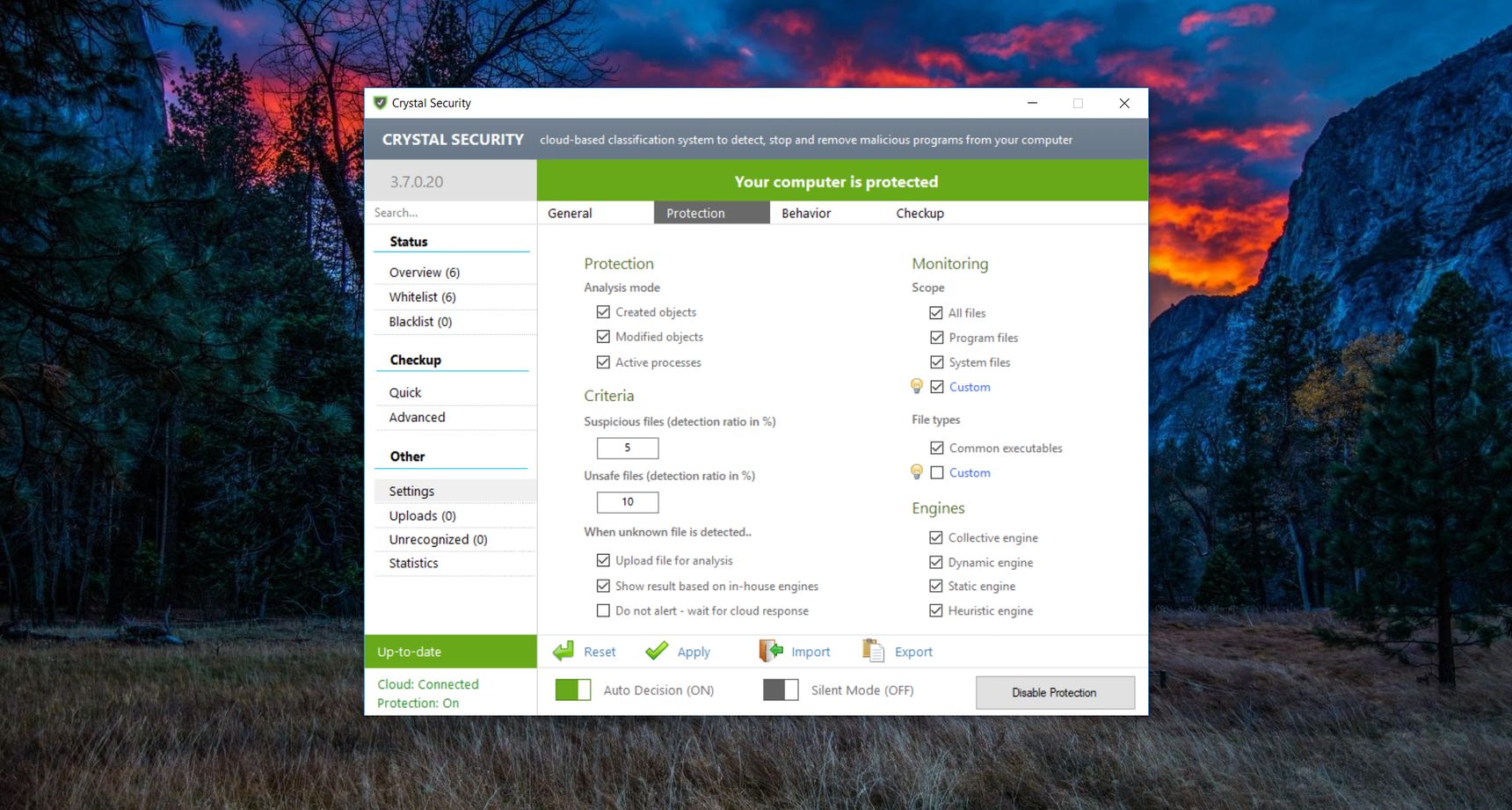The width and height of the screenshot is (1512, 810).
Task: Click the Import settings icon
Action: pos(771,651)
